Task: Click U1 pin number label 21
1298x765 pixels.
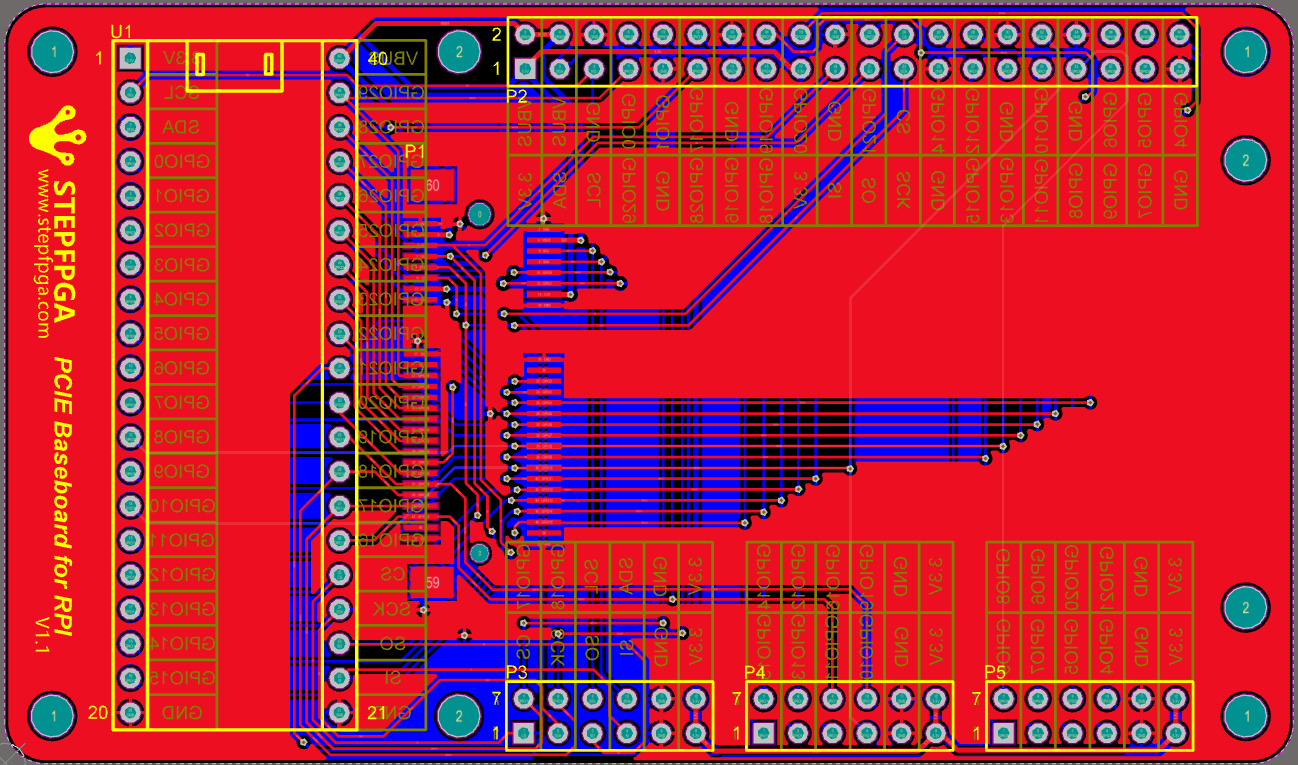Action: [377, 713]
